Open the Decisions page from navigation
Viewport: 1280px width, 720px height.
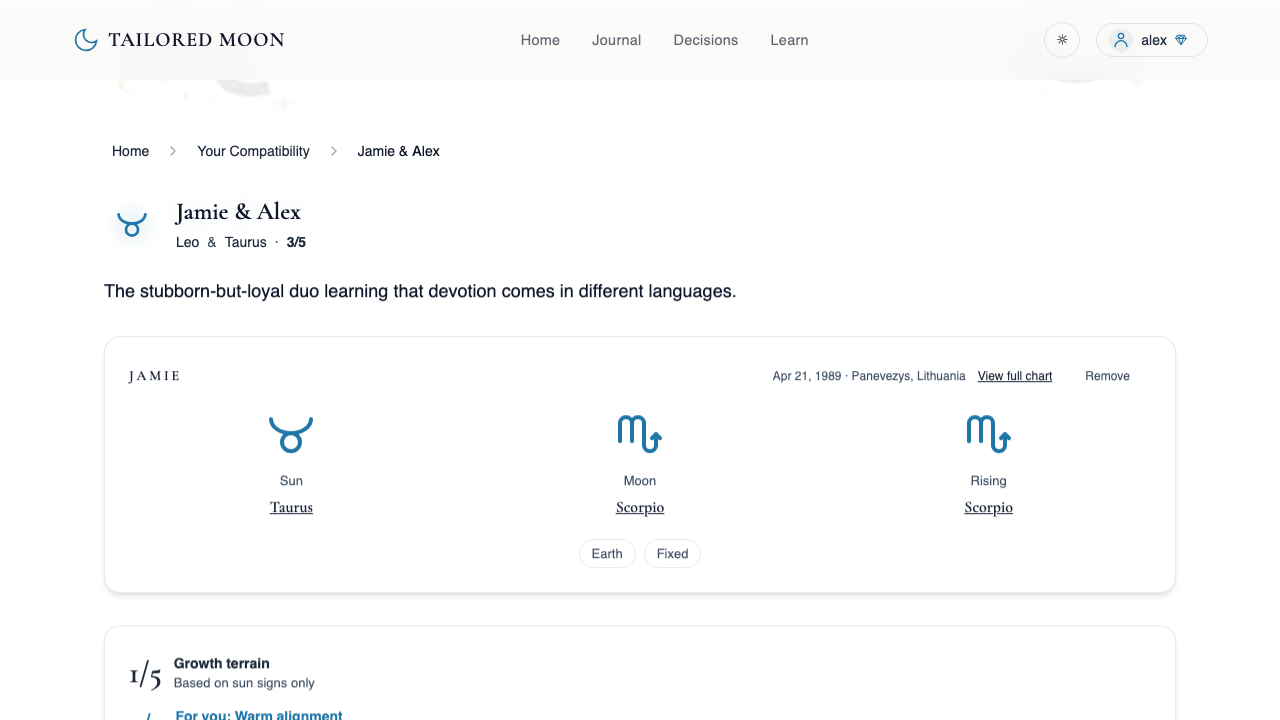705,40
